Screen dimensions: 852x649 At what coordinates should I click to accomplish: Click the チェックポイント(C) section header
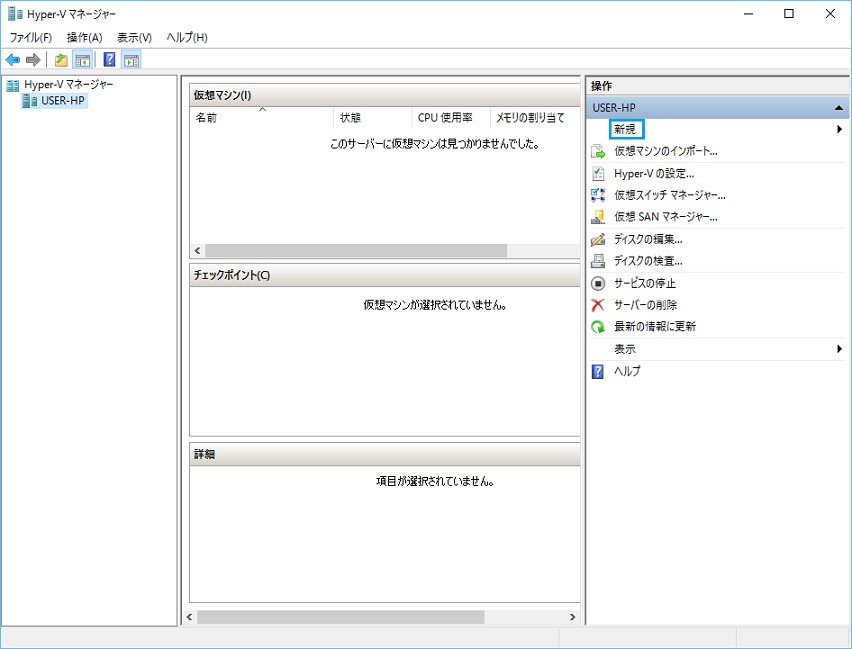385,275
